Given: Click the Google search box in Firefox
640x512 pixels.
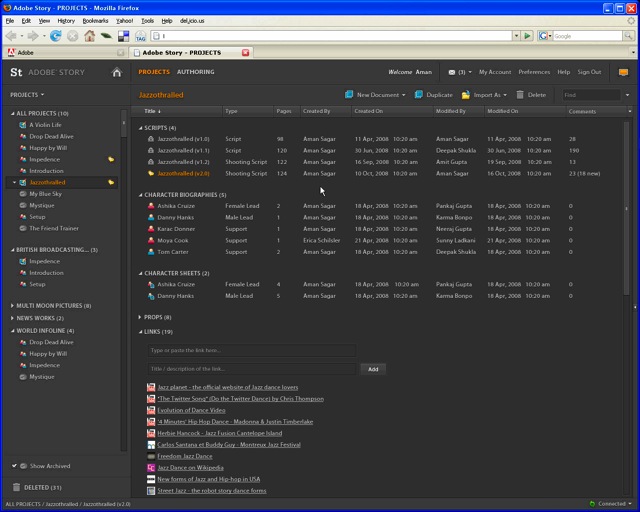Looking at the screenshot, I should coord(587,36).
